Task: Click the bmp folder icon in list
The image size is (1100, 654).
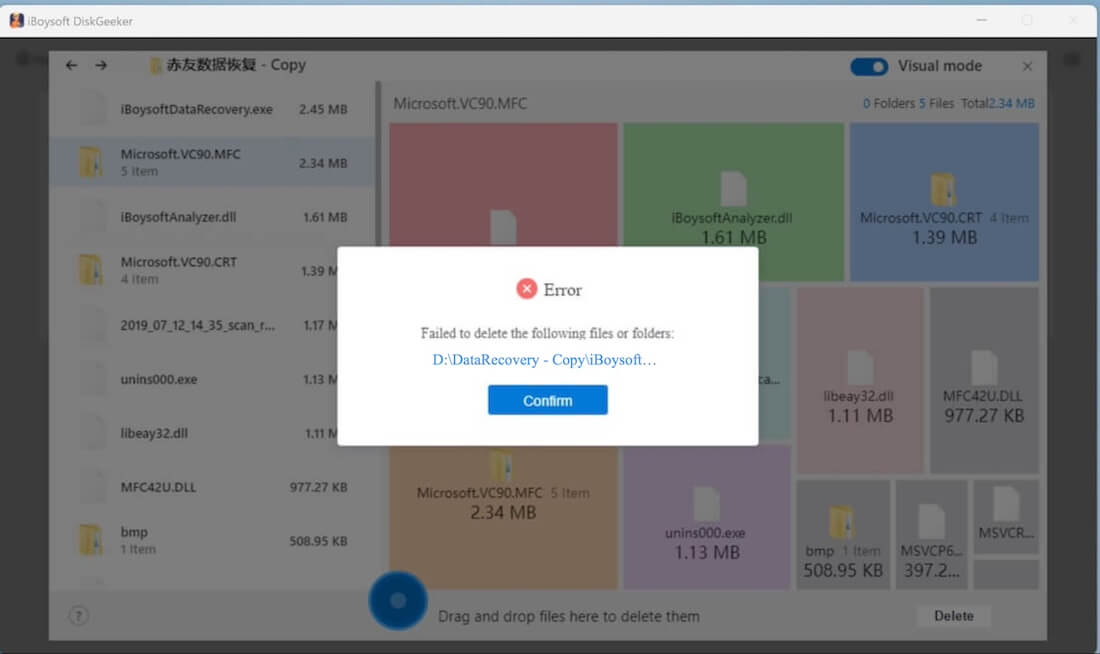Action: (90, 540)
